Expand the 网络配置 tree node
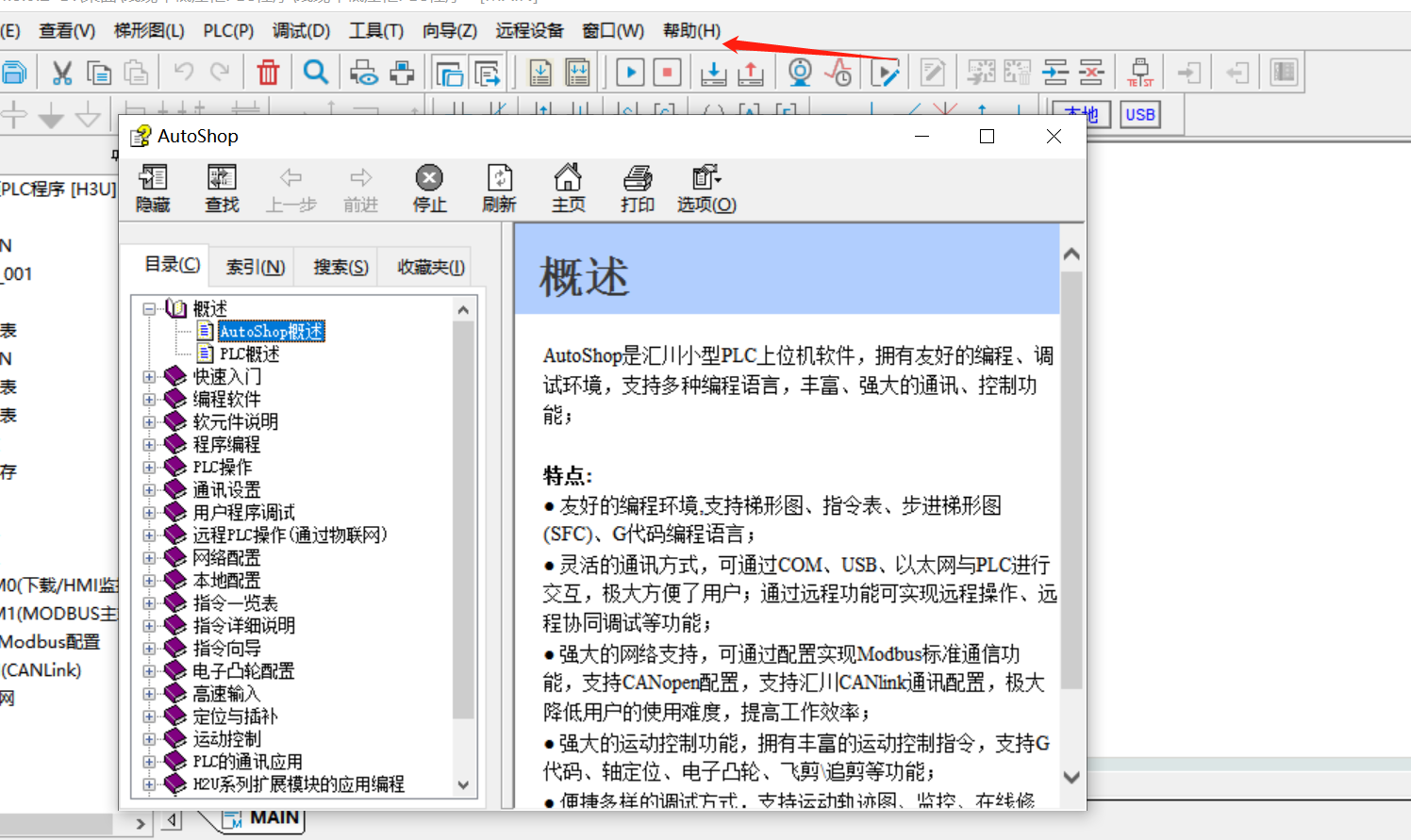1411x840 pixels. 149,557
